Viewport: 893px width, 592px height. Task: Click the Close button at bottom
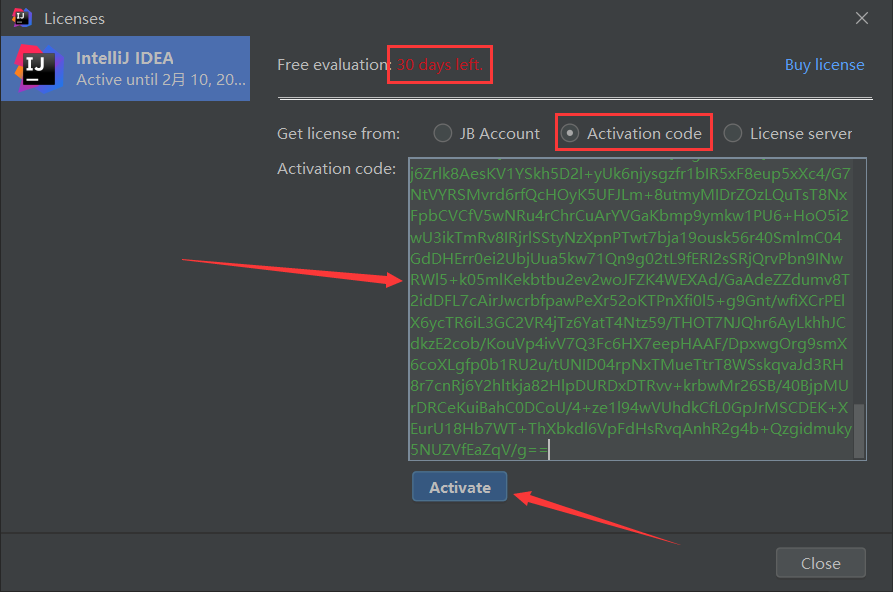pyautogui.click(x=821, y=563)
